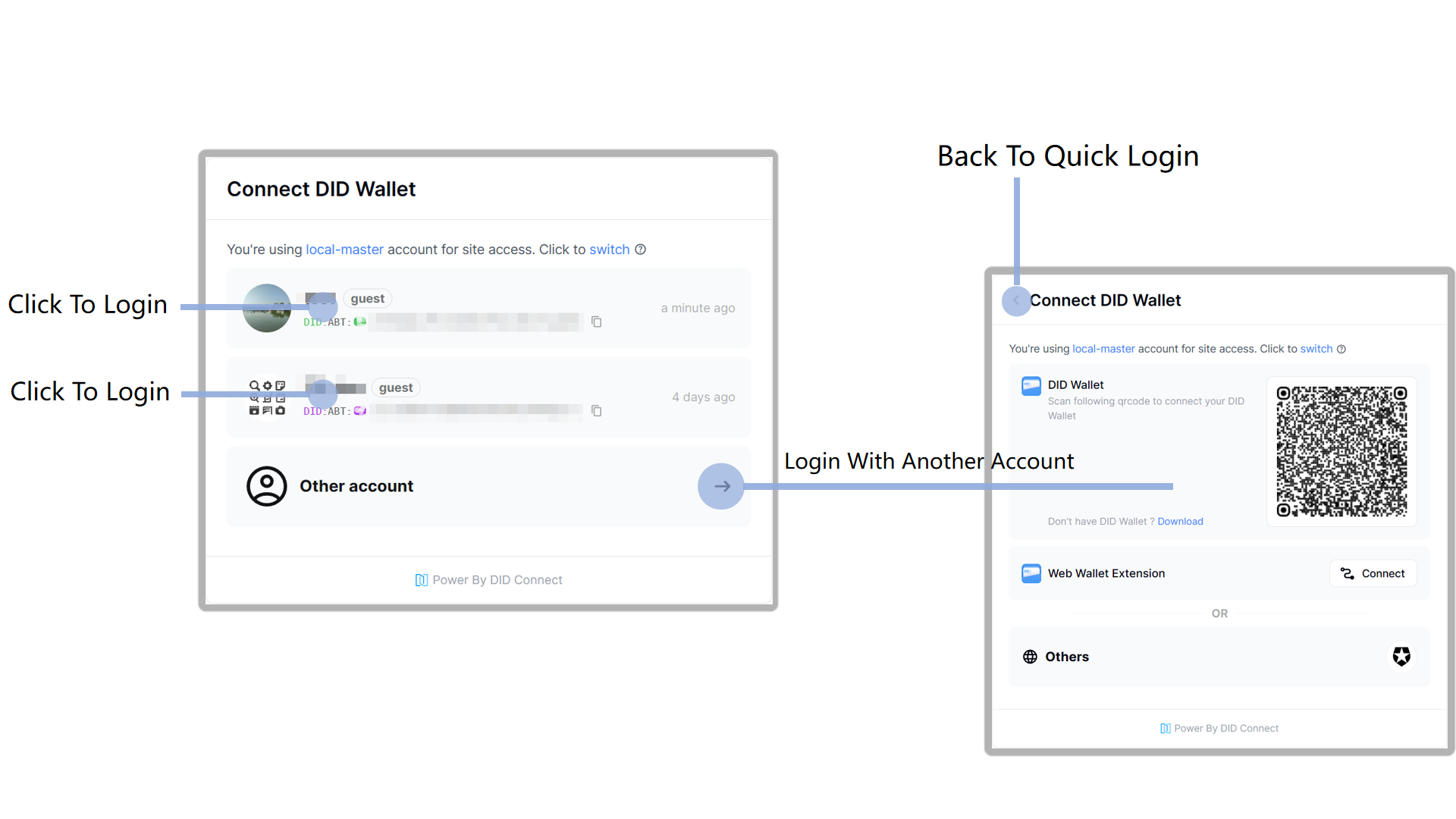1456x819 pixels.
Task: Click the globe icon next to Others
Action: point(1030,657)
